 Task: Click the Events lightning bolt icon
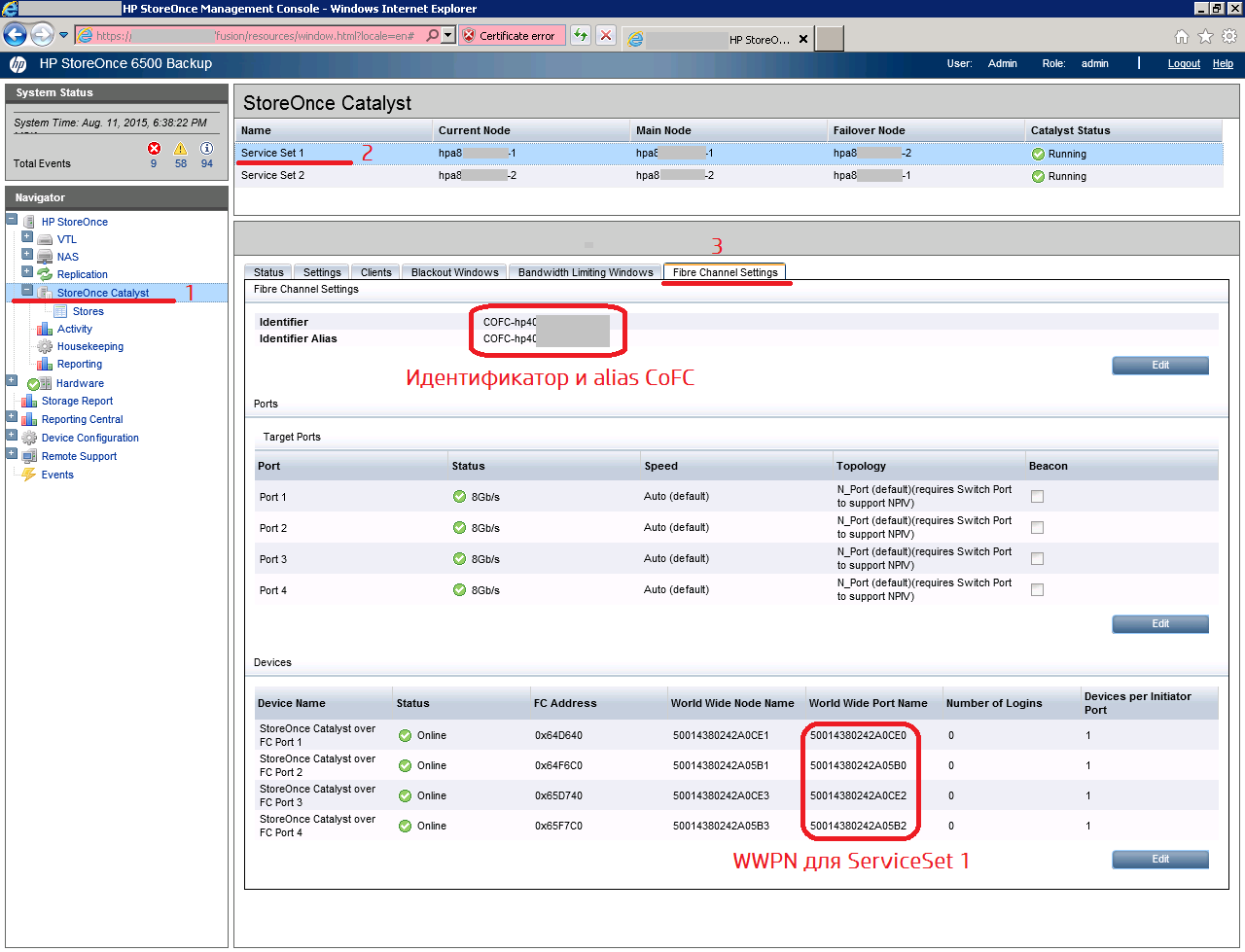click(x=29, y=475)
